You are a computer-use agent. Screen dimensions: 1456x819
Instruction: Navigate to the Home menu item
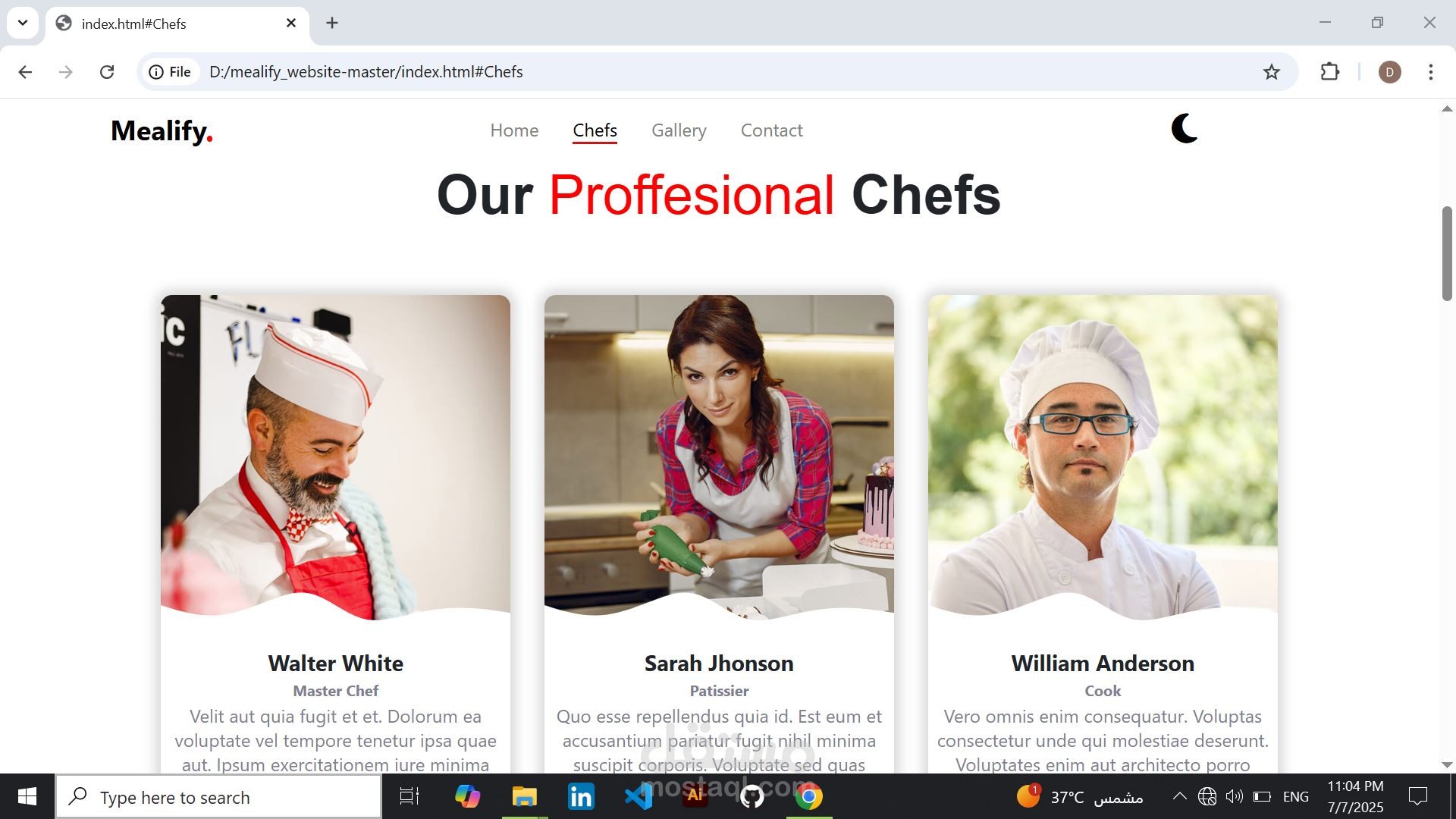(x=514, y=130)
